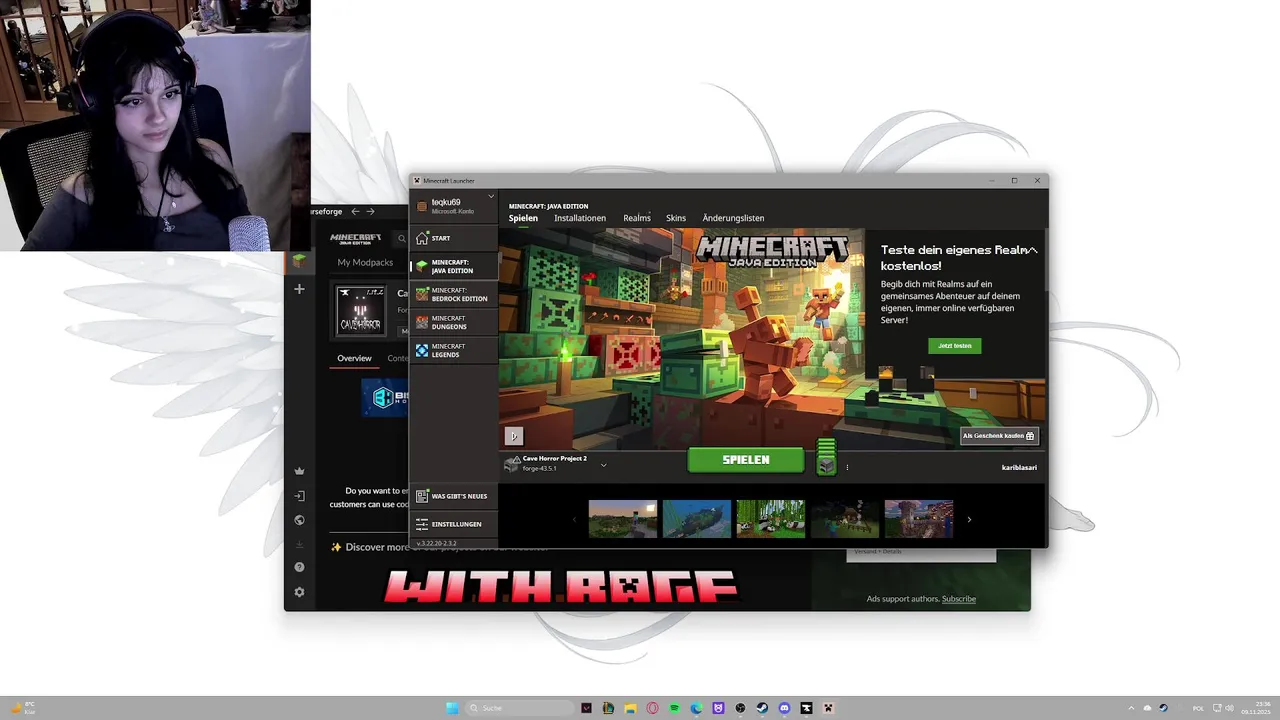Switch to the Skins tab
This screenshot has width=1280, height=720.
[x=676, y=218]
